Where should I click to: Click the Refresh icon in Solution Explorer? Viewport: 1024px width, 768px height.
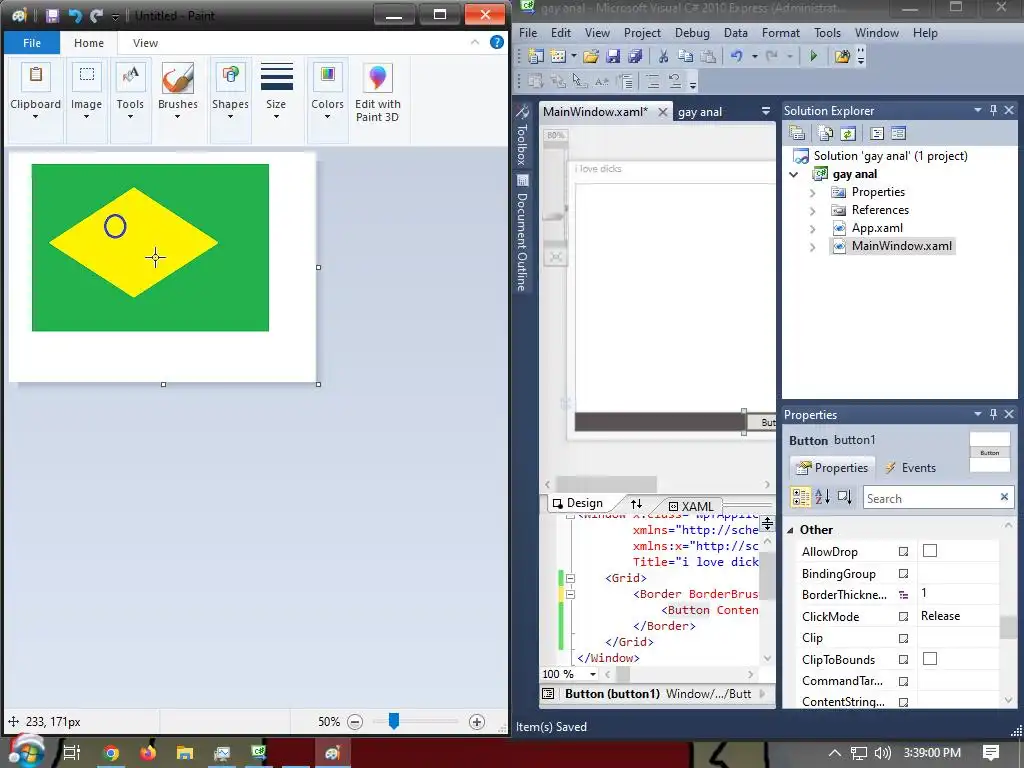tap(848, 133)
